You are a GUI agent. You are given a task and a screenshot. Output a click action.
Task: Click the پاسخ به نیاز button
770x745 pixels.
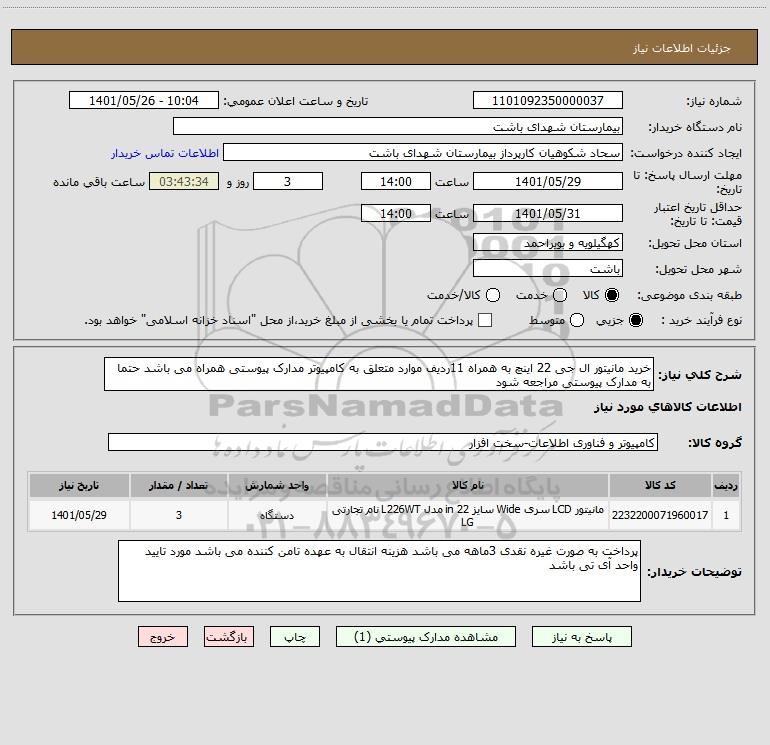(x=582, y=636)
